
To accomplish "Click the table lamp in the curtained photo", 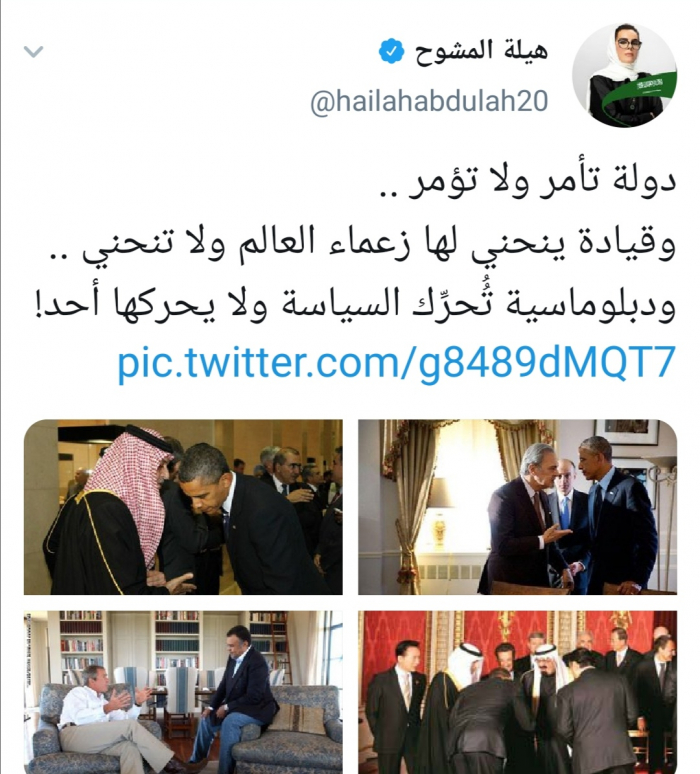I will click(x=438, y=512).
